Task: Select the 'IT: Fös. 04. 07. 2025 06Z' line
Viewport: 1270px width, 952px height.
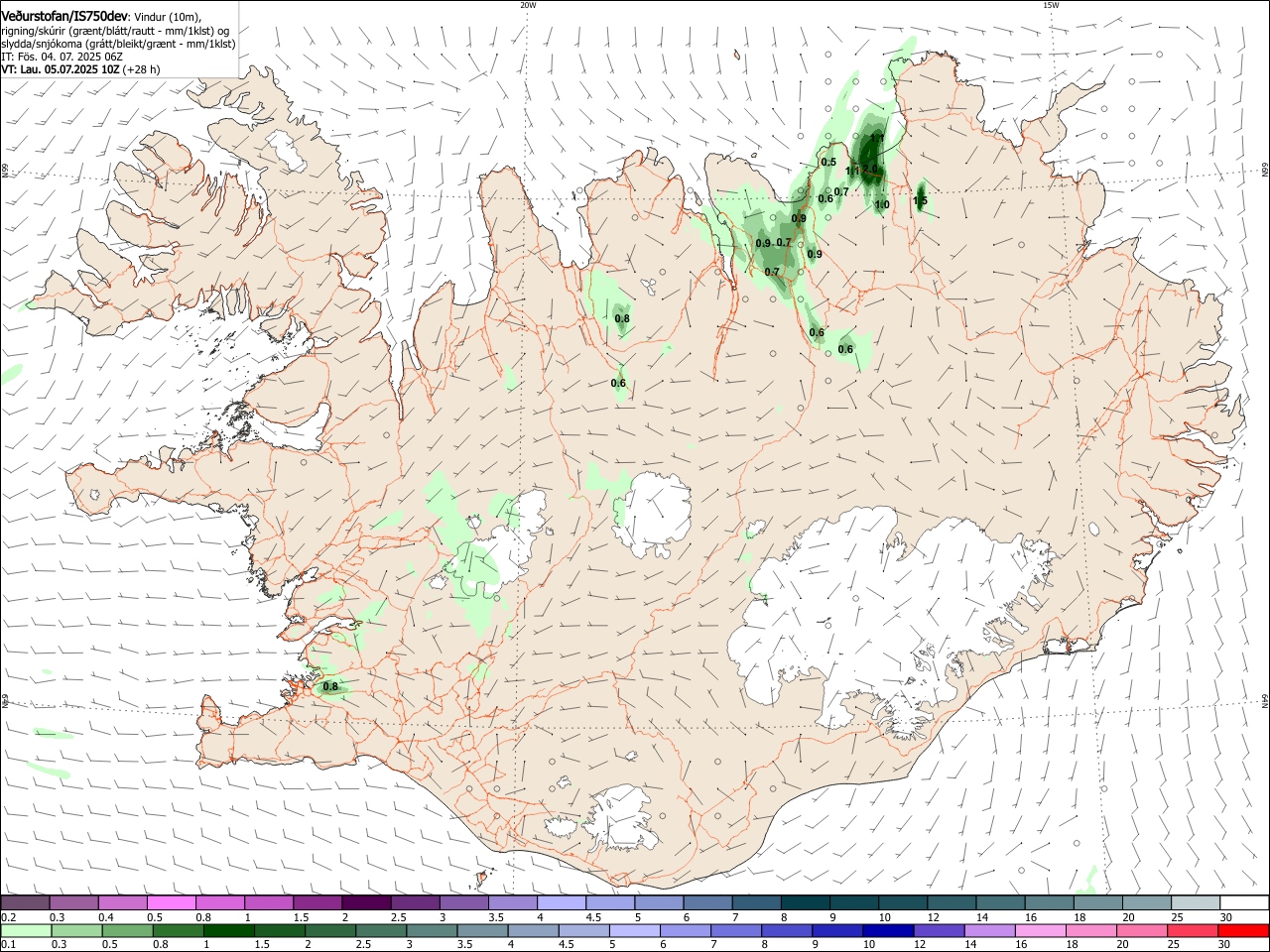Action: (x=62, y=57)
